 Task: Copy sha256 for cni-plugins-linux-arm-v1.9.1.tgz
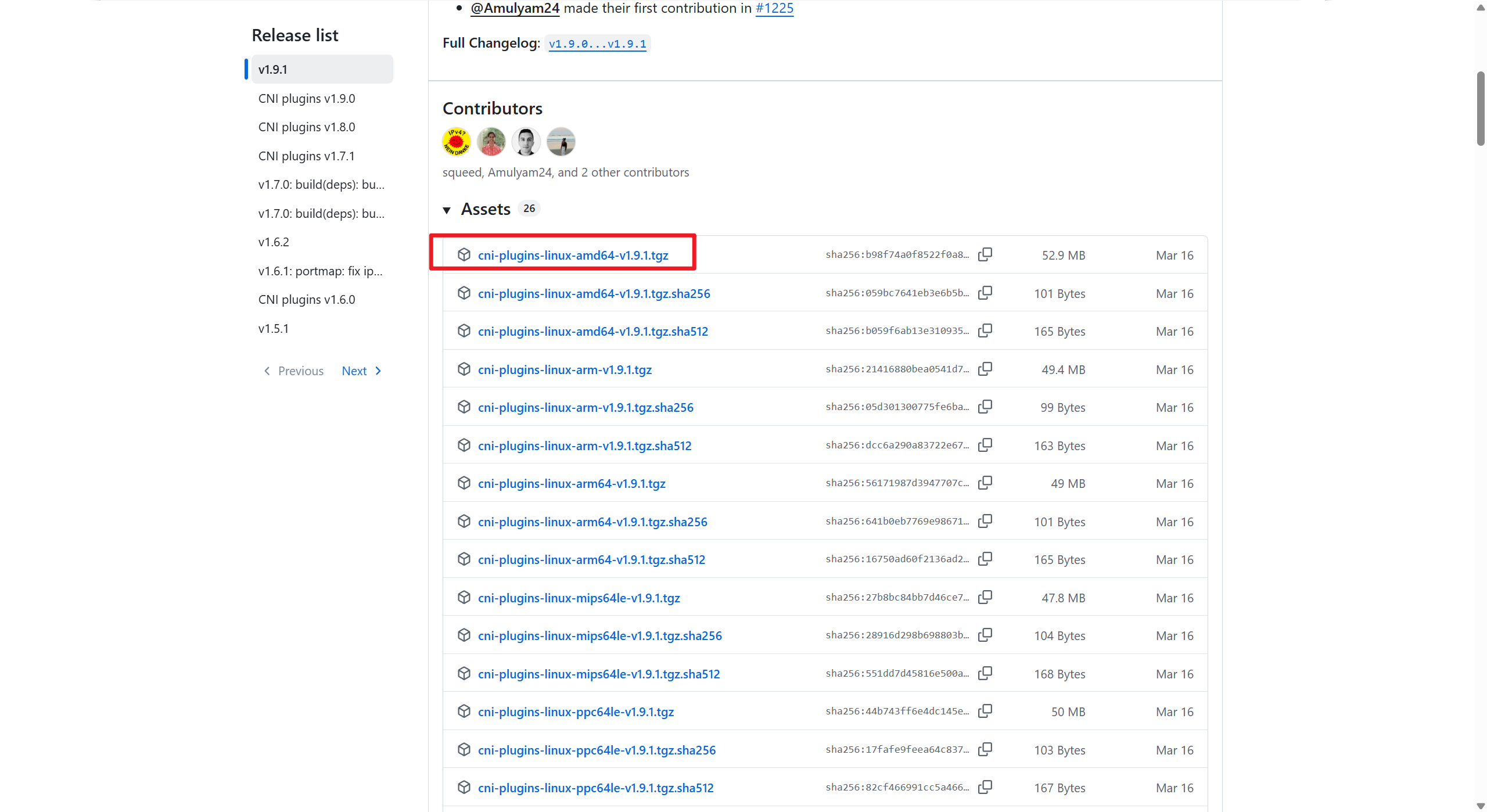pyautogui.click(x=985, y=369)
